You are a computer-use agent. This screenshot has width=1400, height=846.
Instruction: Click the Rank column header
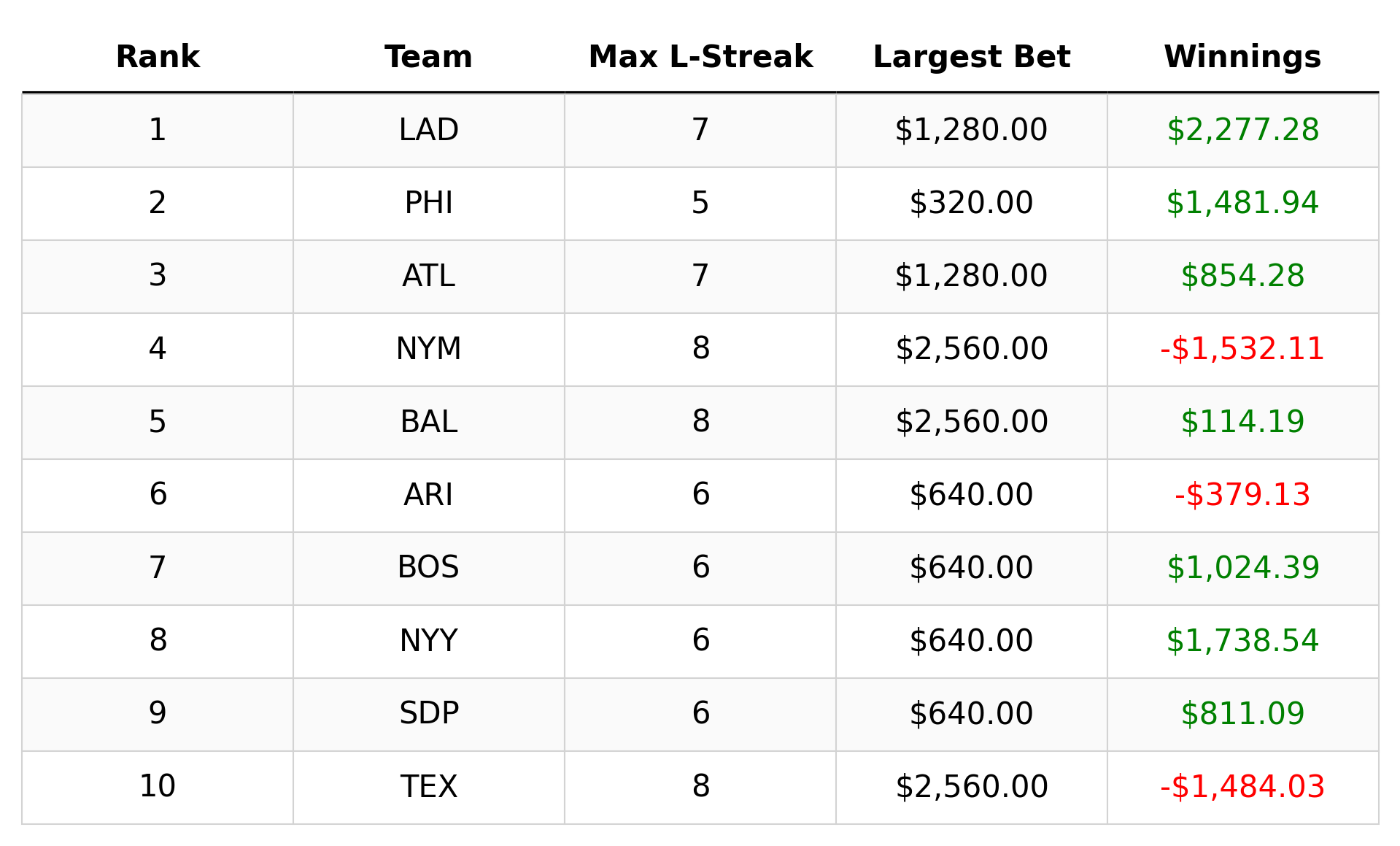coord(158,58)
